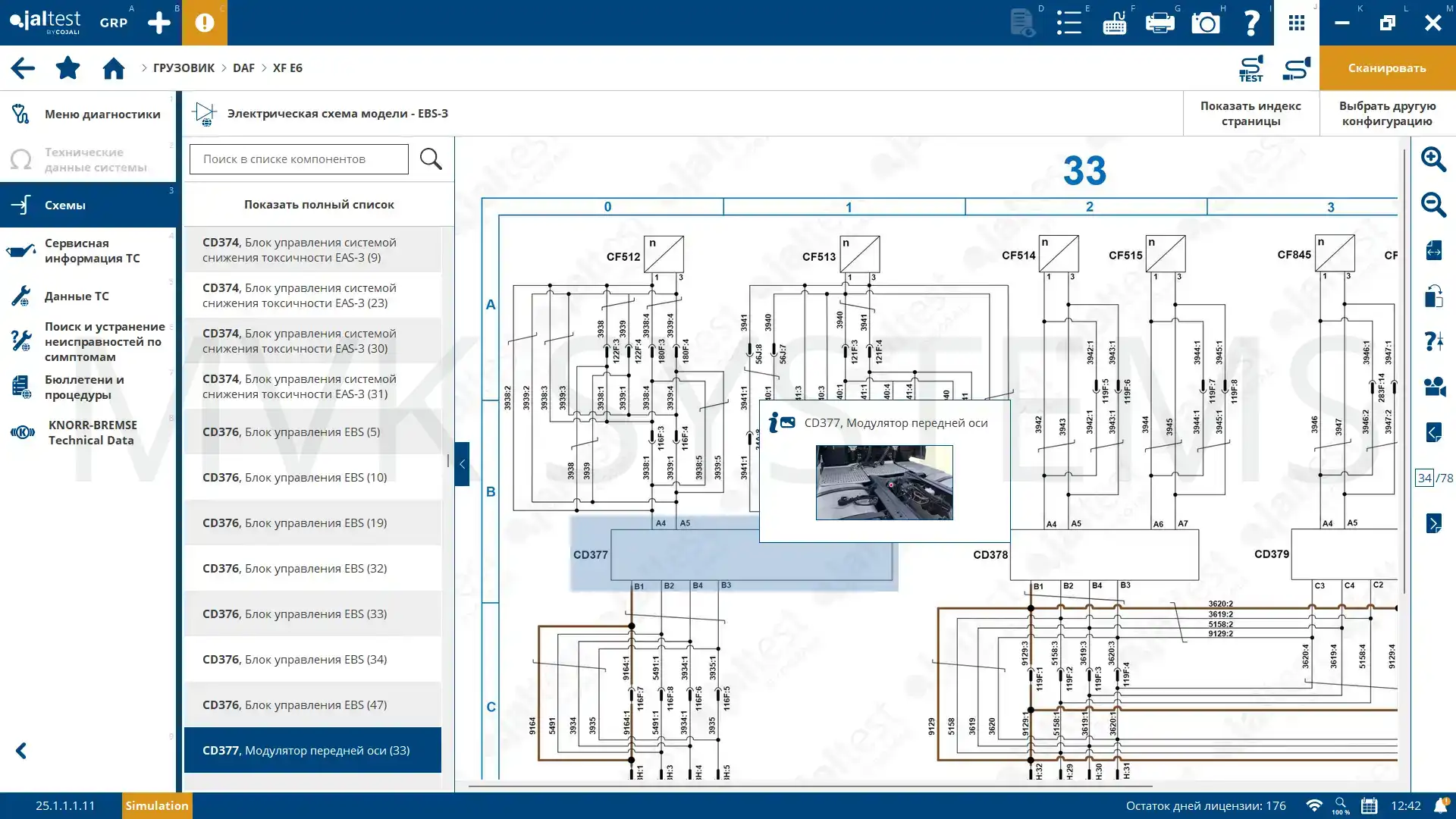Open favorites star icon
1456x819 pixels.
[x=68, y=68]
